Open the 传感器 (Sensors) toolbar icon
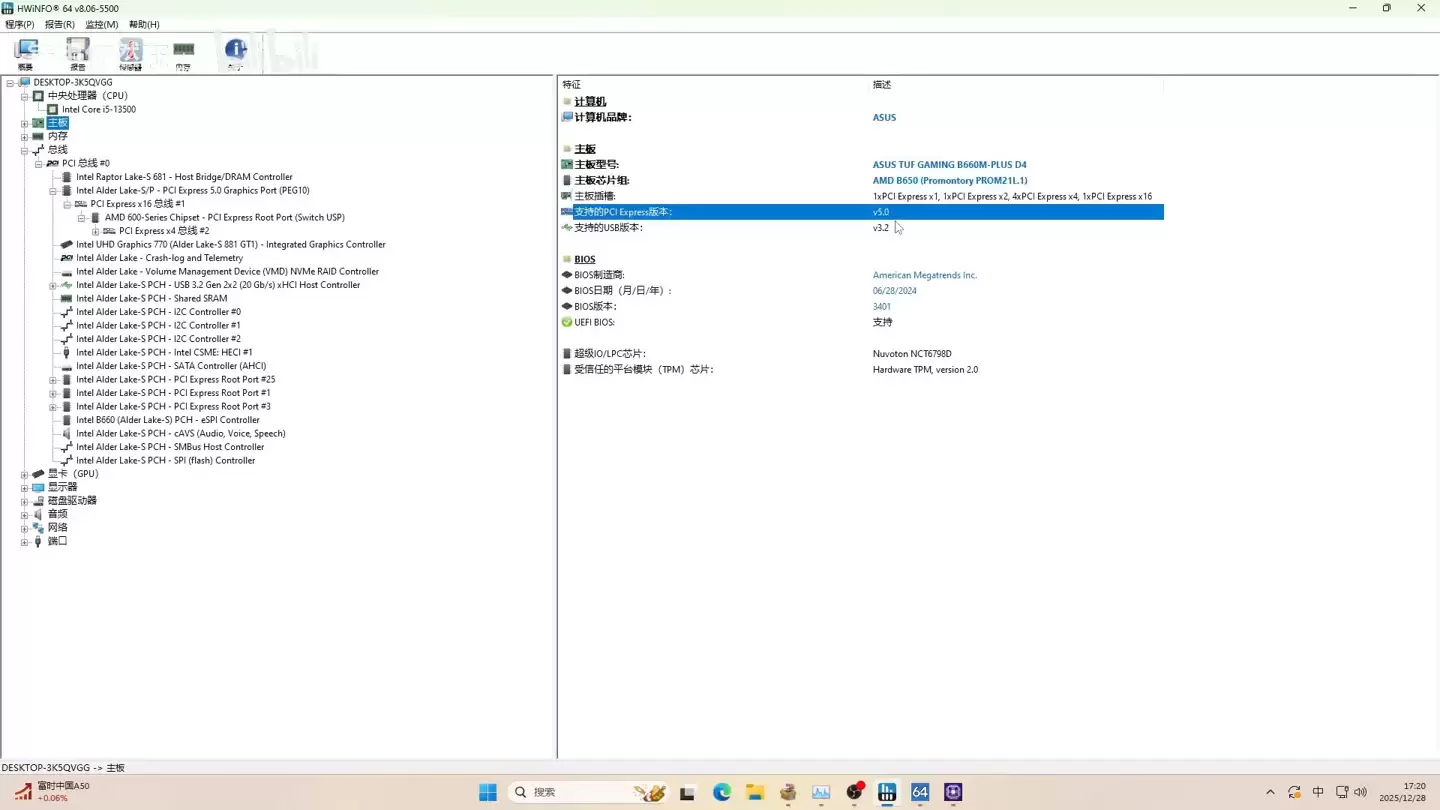Image resolution: width=1440 pixels, height=810 pixels. [131, 50]
